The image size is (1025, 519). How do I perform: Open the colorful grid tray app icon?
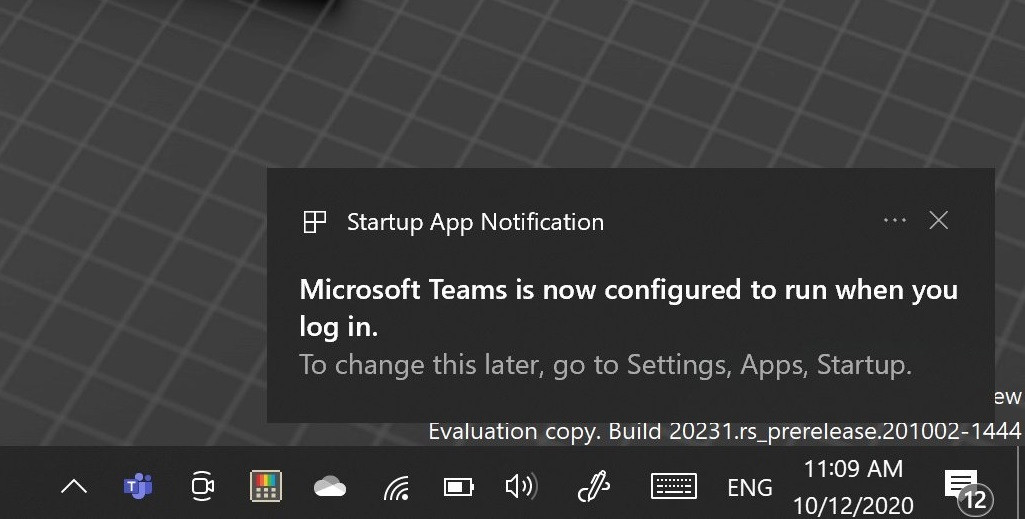(265, 487)
